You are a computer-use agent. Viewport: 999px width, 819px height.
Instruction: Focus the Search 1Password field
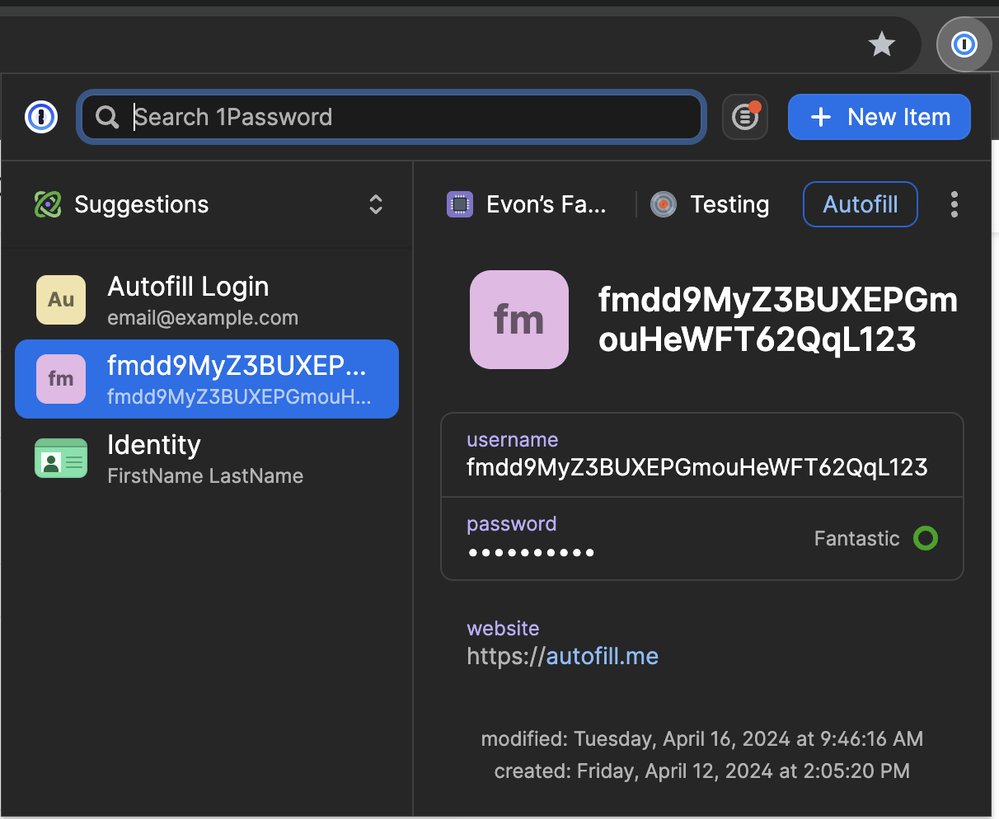tap(391, 117)
